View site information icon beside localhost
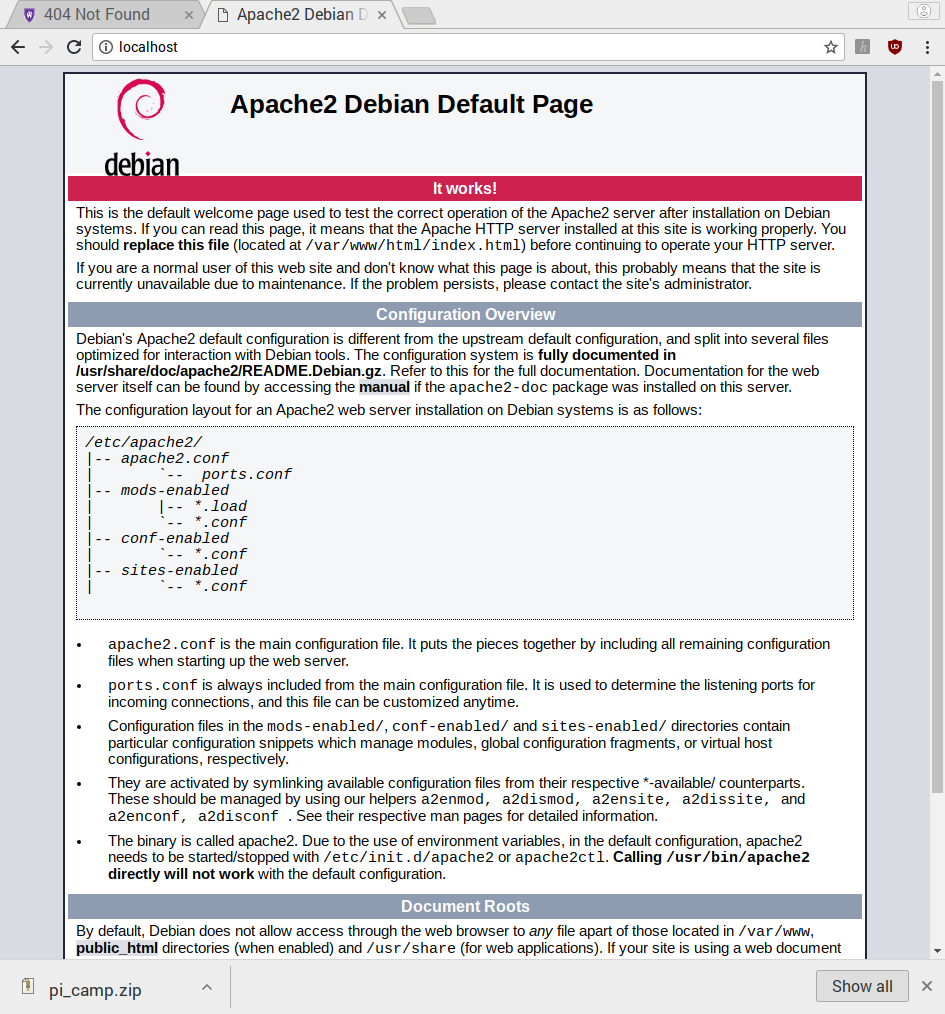The height and width of the screenshot is (1014, 945). coord(105,47)
